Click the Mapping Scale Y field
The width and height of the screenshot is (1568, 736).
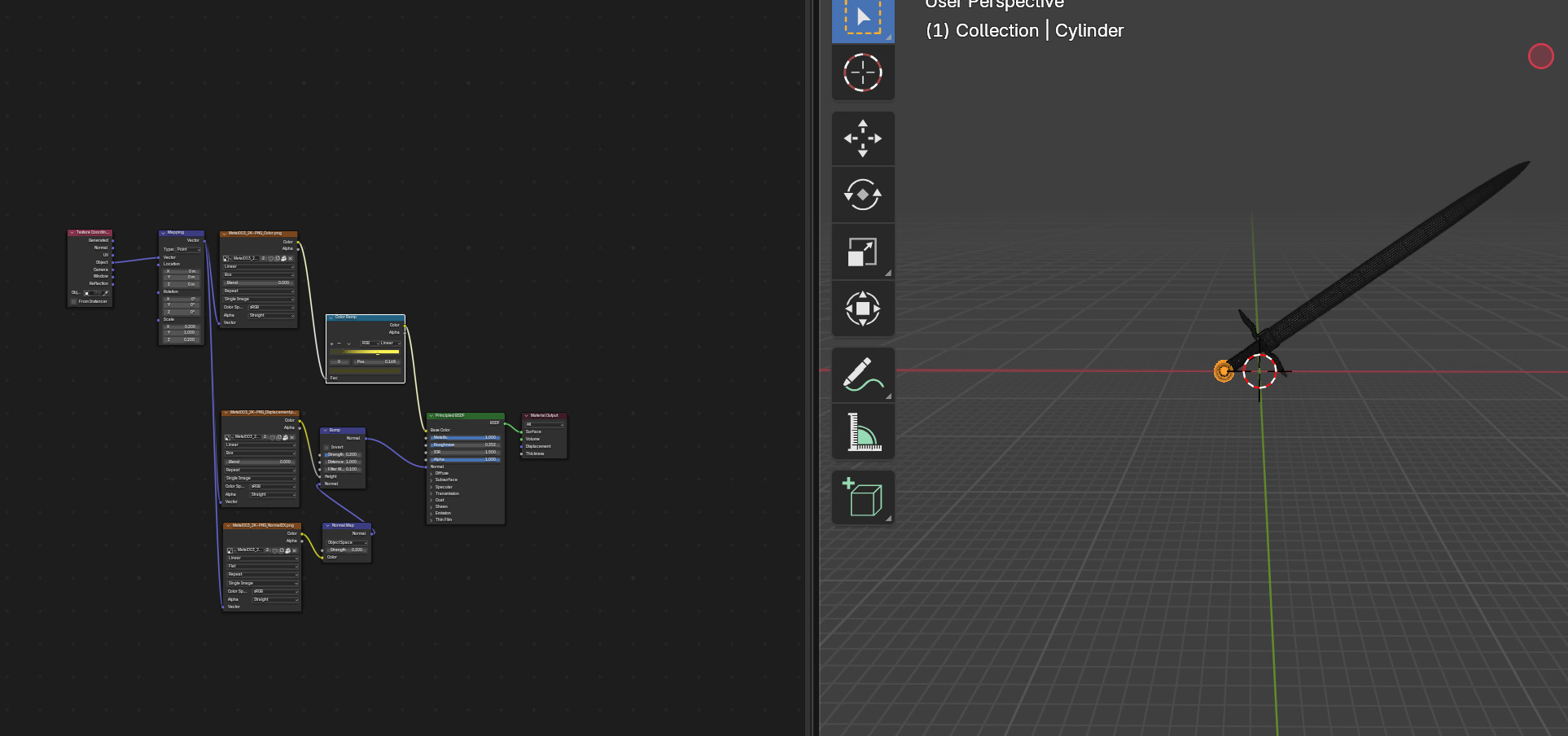point(182,332)
